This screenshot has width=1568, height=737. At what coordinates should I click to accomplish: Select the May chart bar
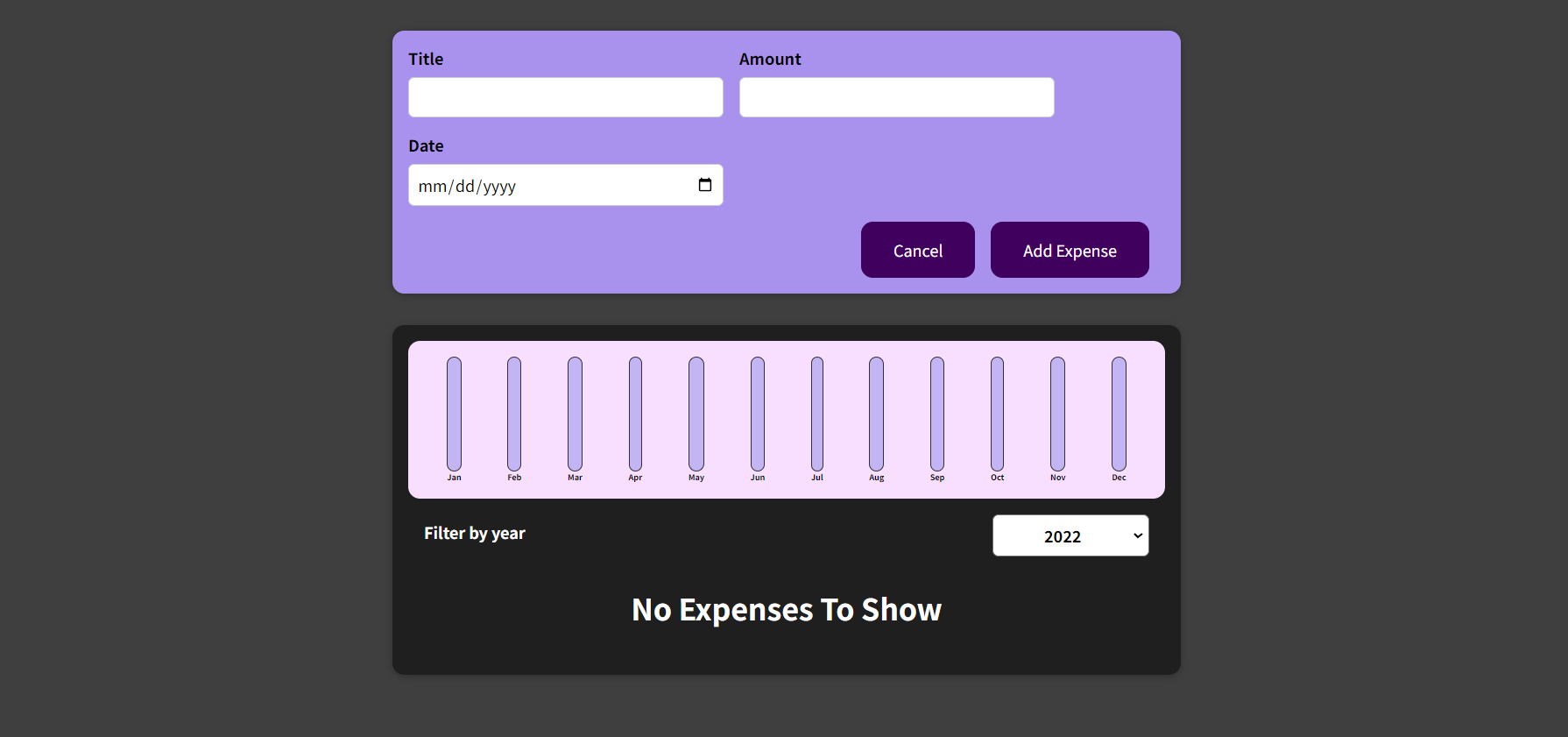click(x=696, y=414)
